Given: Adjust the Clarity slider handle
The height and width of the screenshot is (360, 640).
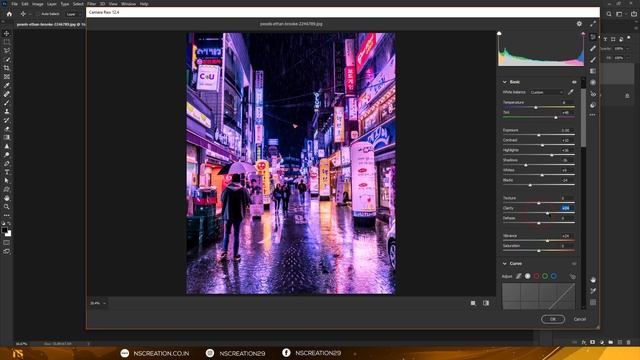Looking at the screenshot, I should pos(548,213).
